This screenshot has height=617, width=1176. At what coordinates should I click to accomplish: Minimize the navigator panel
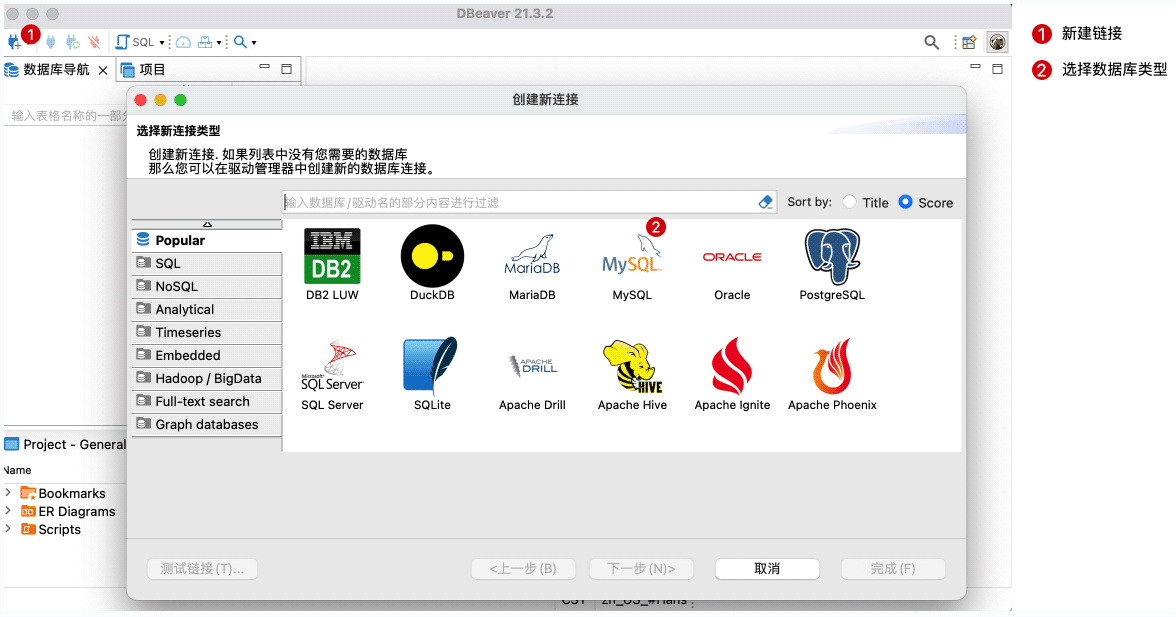pyautogui.click(x=264, y=67)
